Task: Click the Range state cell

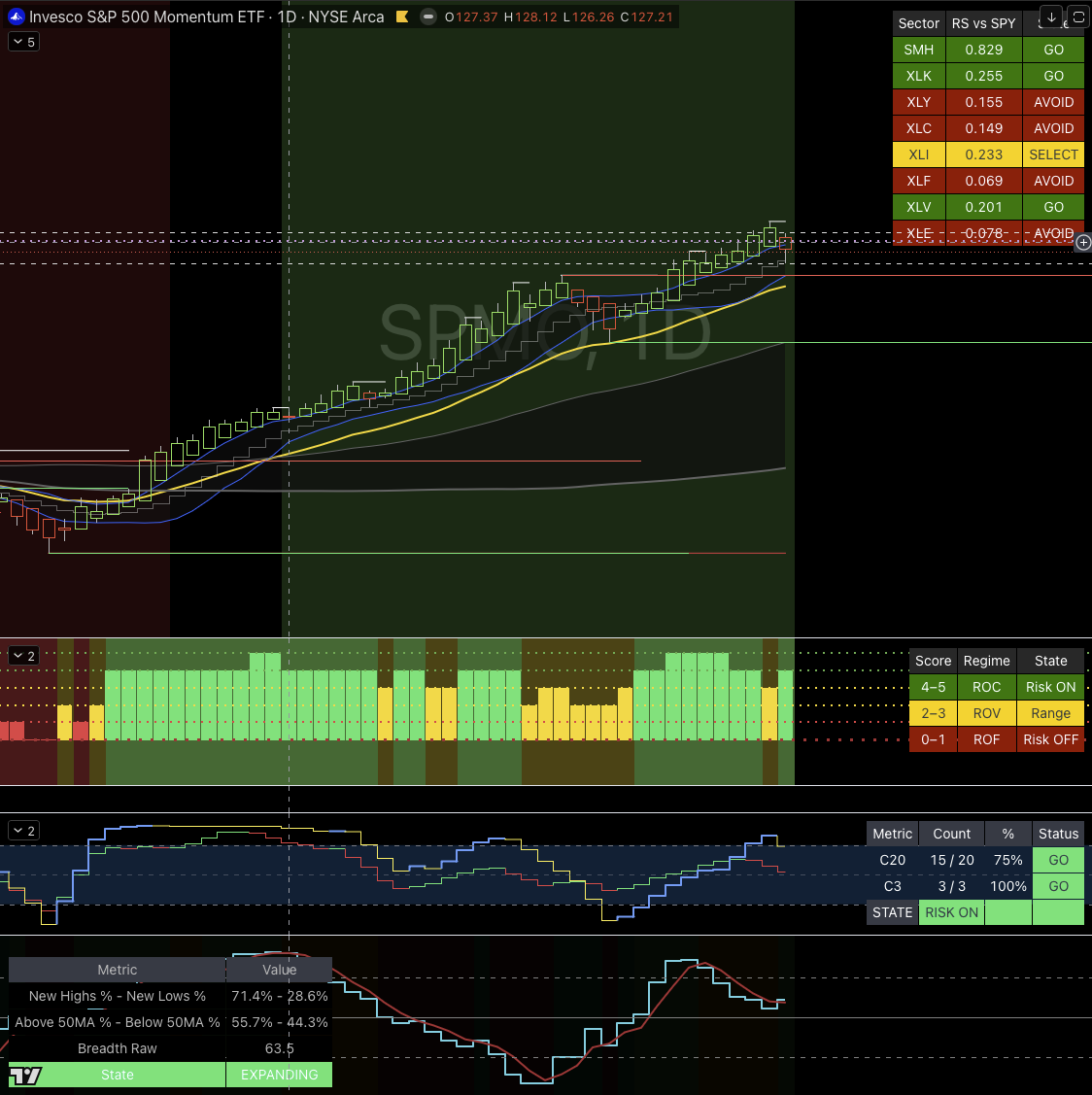Action: point(1051,713)
